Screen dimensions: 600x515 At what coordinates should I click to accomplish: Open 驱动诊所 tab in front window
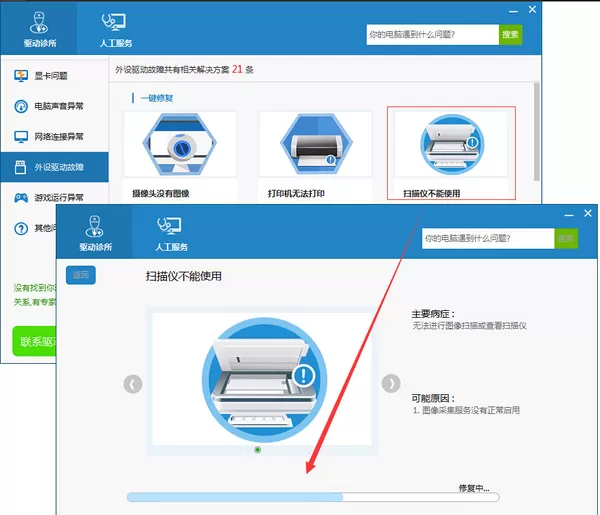95,232
